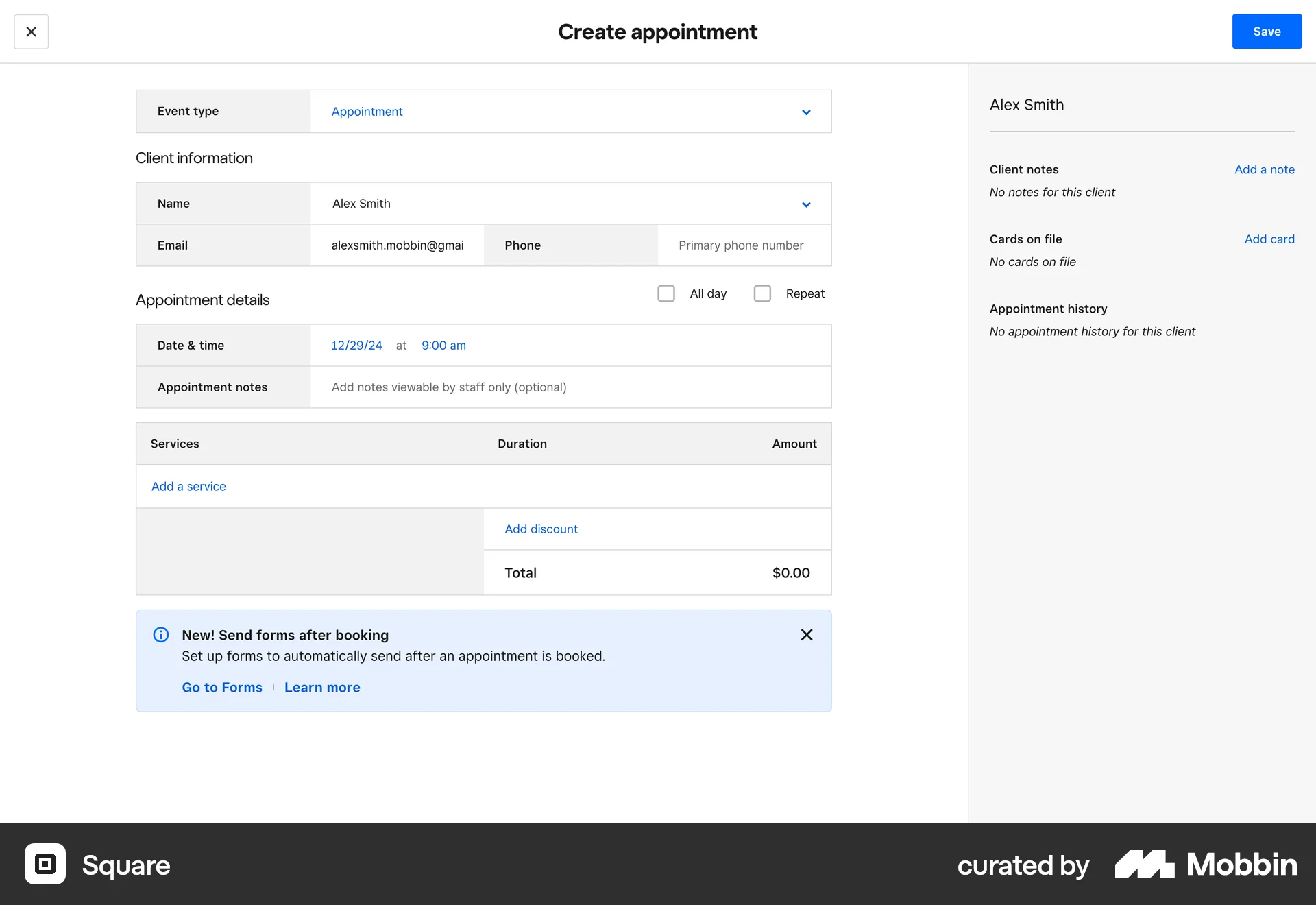The width and height of the screenshot is (1316, 905).
Task: Change the appointment date 12/29/24
Action: [x=356, y=345]
